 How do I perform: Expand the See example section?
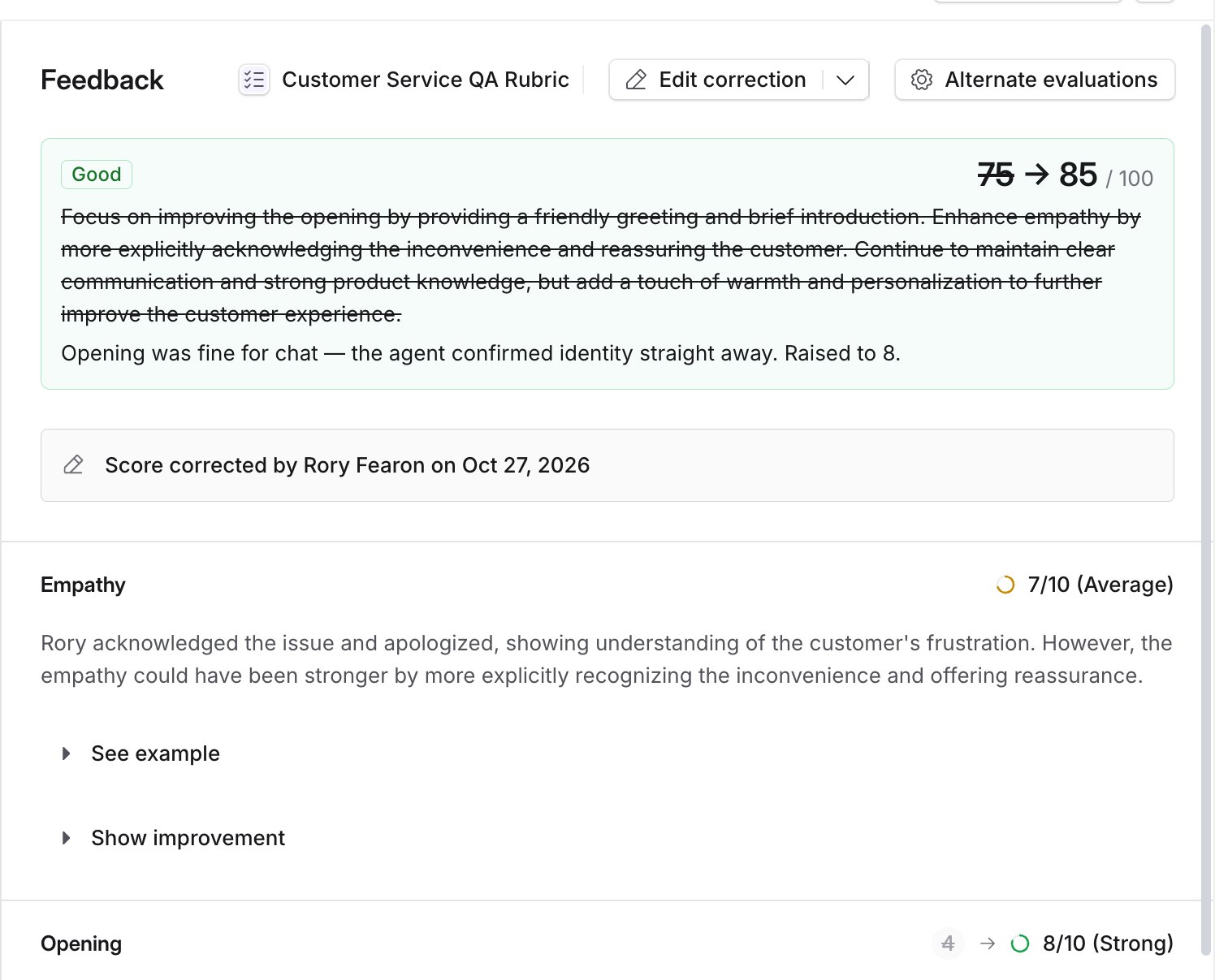141,753
